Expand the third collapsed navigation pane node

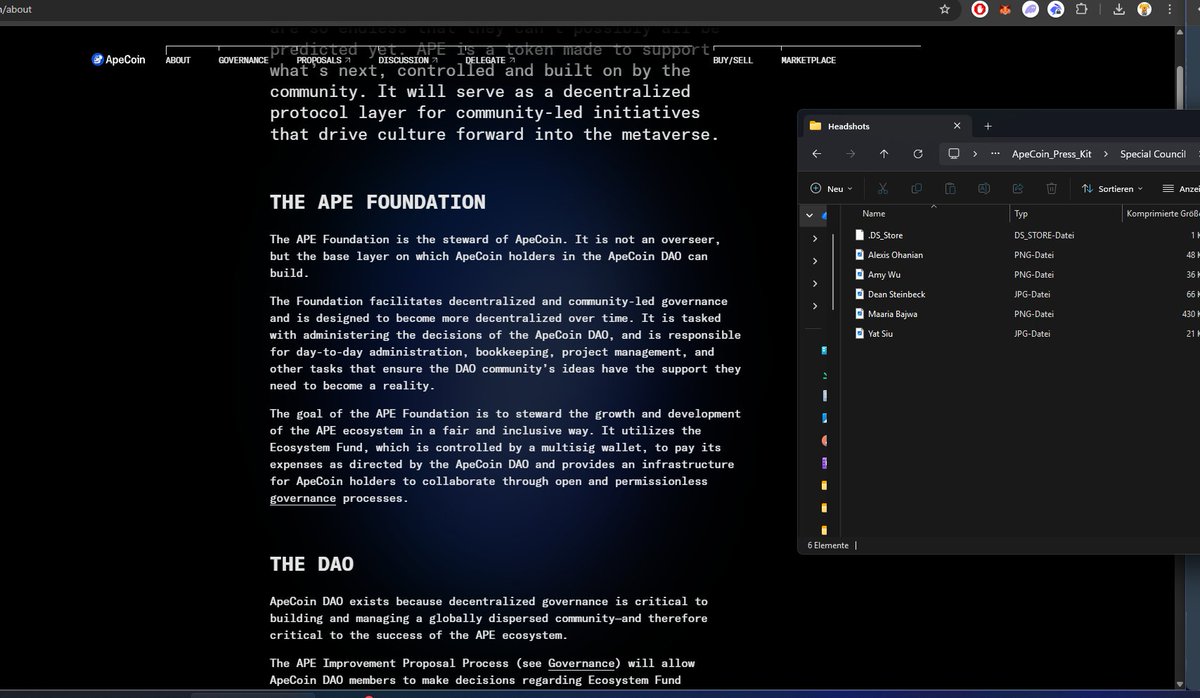tap(815, 283)
